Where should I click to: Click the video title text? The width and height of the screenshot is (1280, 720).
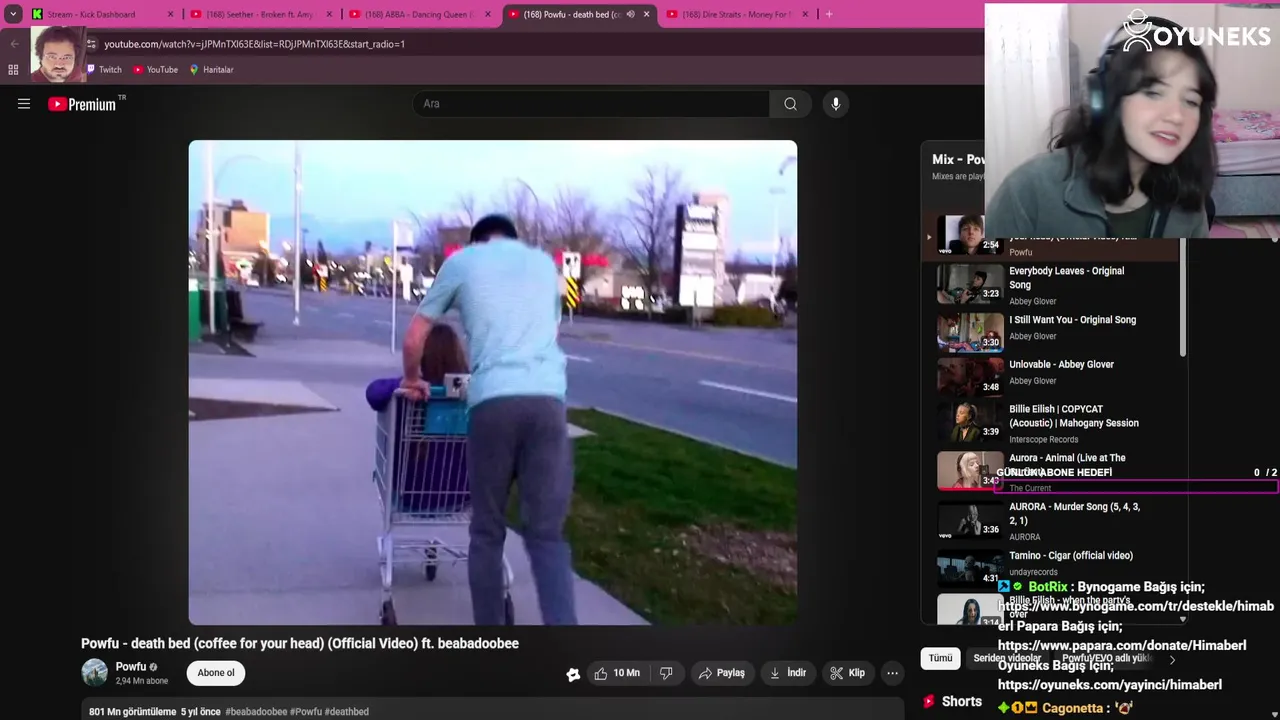(x=300, y=644)
